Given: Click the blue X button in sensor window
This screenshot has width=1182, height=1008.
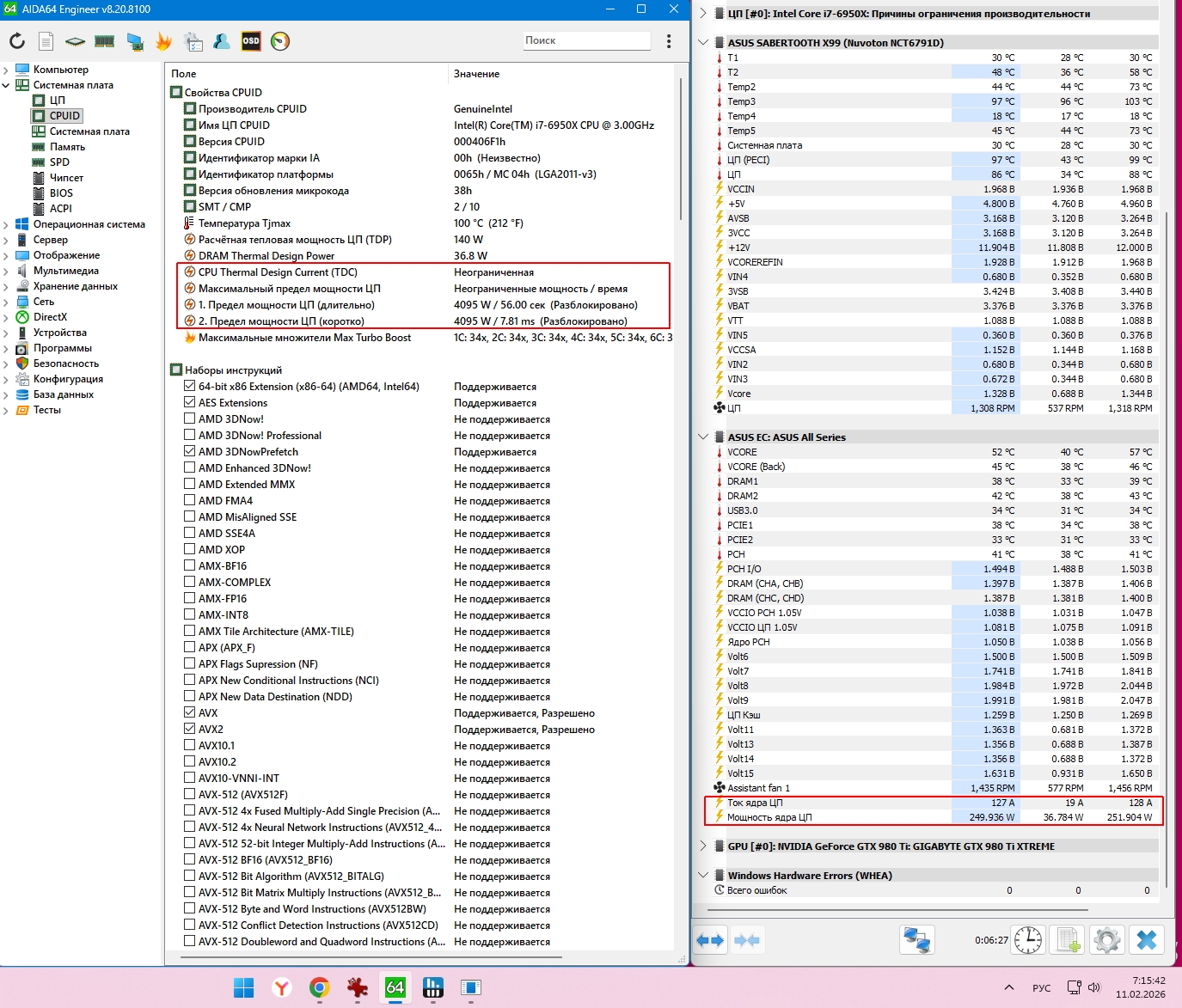Looking at the screenshot, I should pos(1147,940).
